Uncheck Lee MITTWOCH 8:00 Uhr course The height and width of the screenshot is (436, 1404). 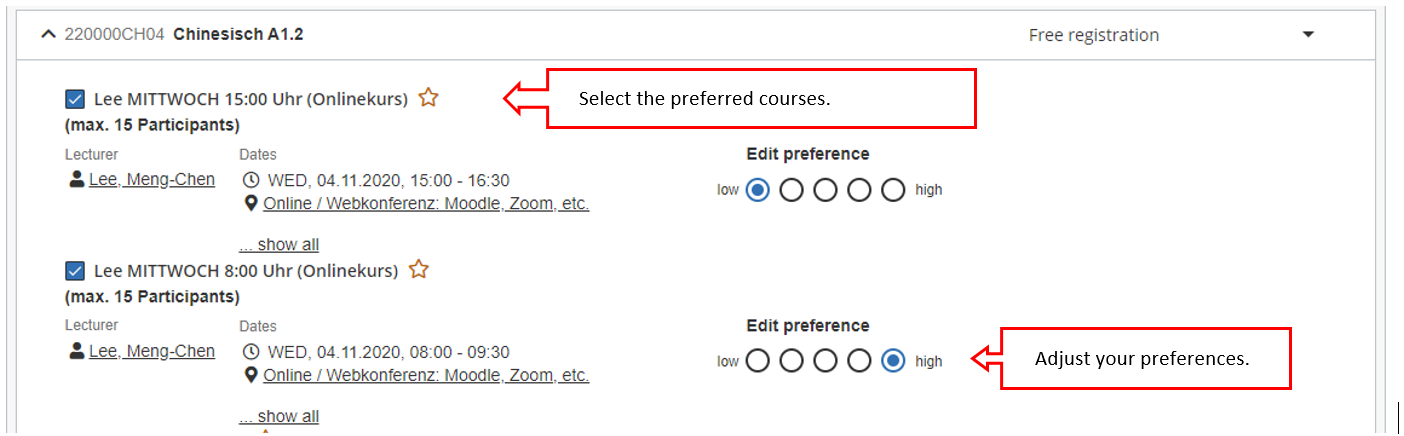coord(74,271)
